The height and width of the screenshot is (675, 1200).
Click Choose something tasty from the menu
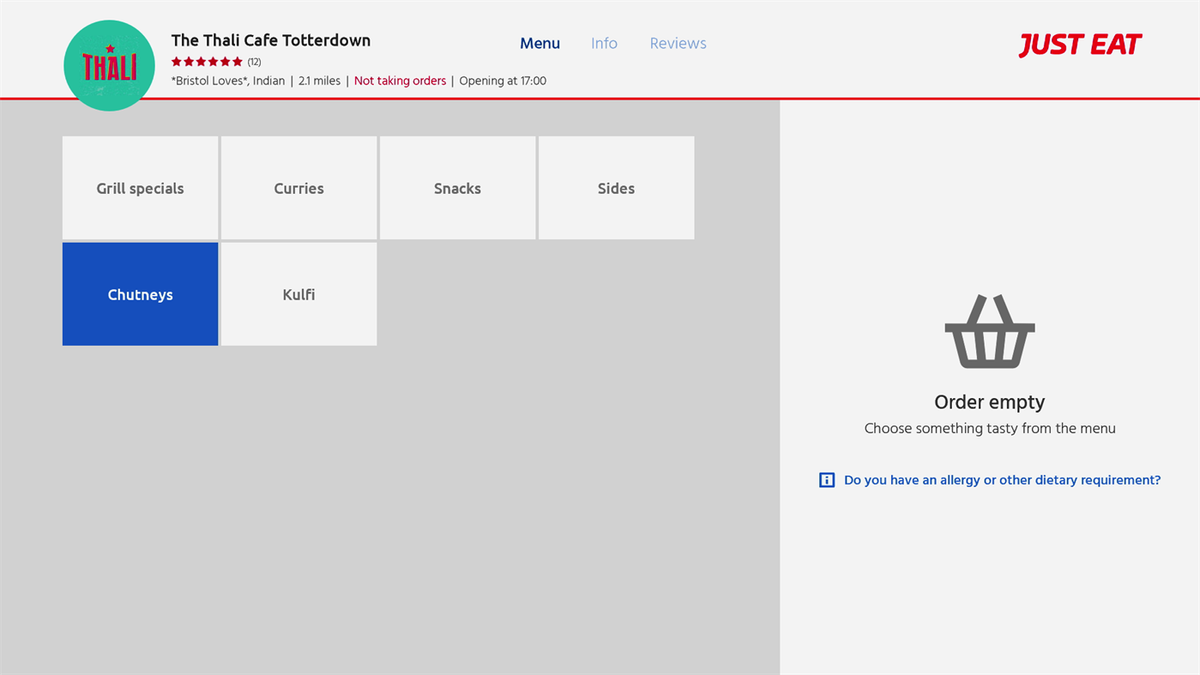point(990,428)
